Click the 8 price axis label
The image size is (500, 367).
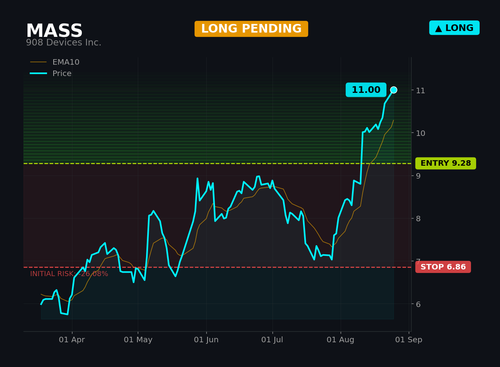[418, 219]
